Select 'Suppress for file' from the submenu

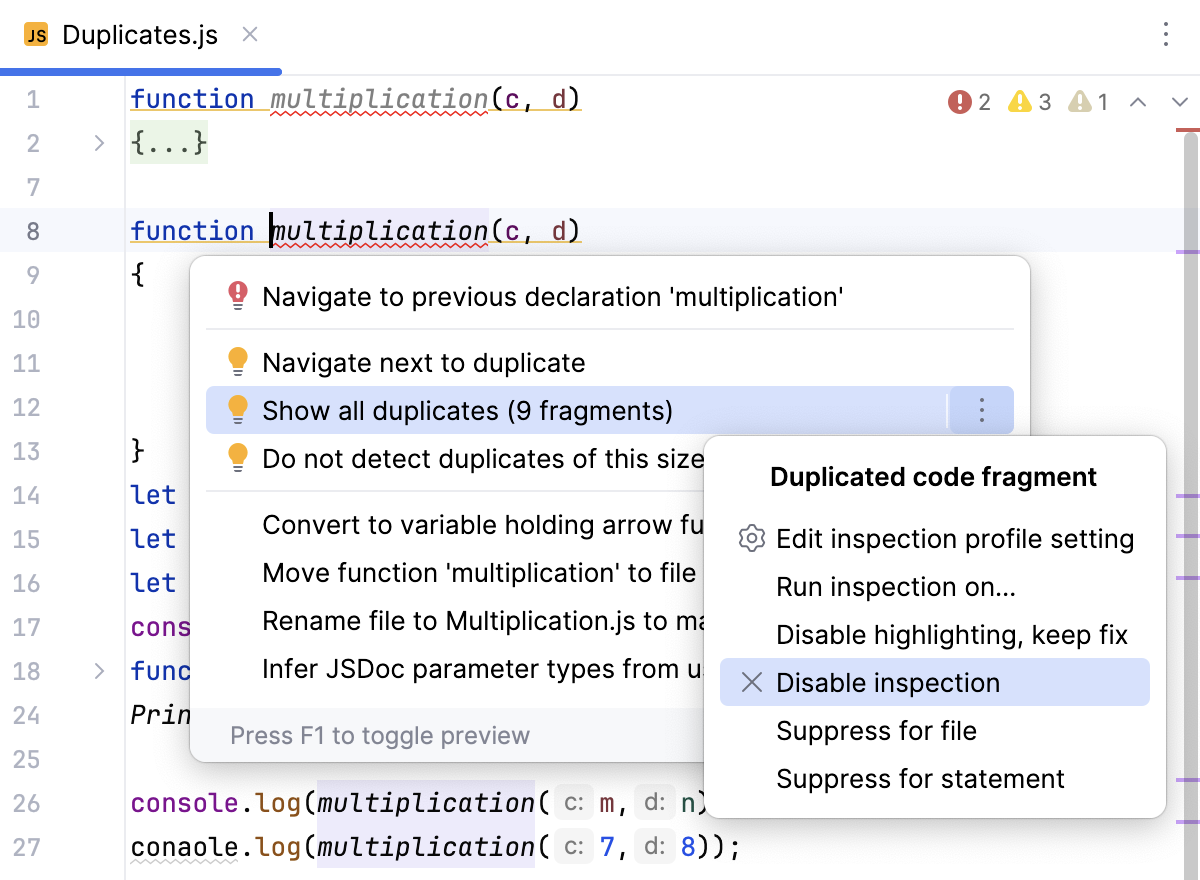click(877, 731)
